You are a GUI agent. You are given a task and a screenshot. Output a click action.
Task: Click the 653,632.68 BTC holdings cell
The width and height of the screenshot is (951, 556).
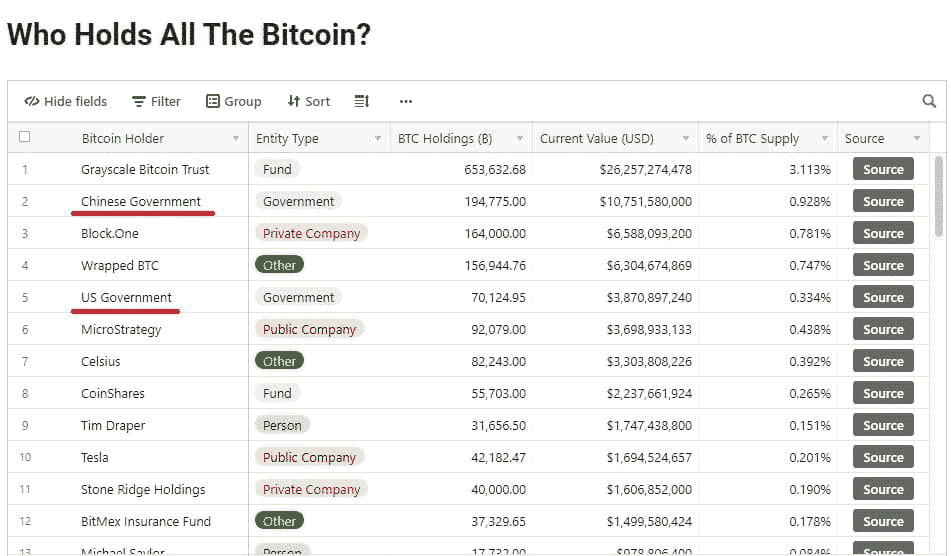pyautogui.click(x=462, y=169)
